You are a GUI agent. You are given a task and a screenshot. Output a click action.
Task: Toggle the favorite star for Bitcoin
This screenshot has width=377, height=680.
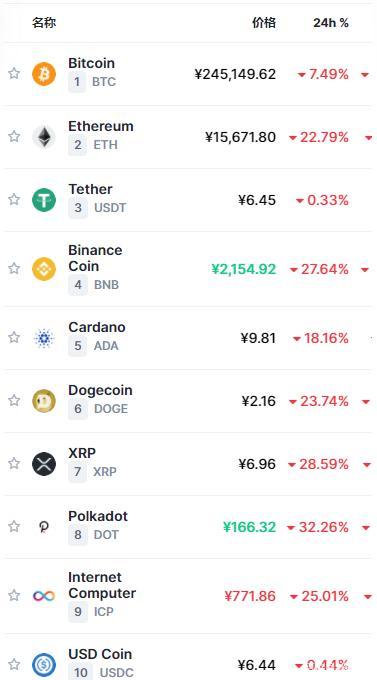(x=14, y=73)
